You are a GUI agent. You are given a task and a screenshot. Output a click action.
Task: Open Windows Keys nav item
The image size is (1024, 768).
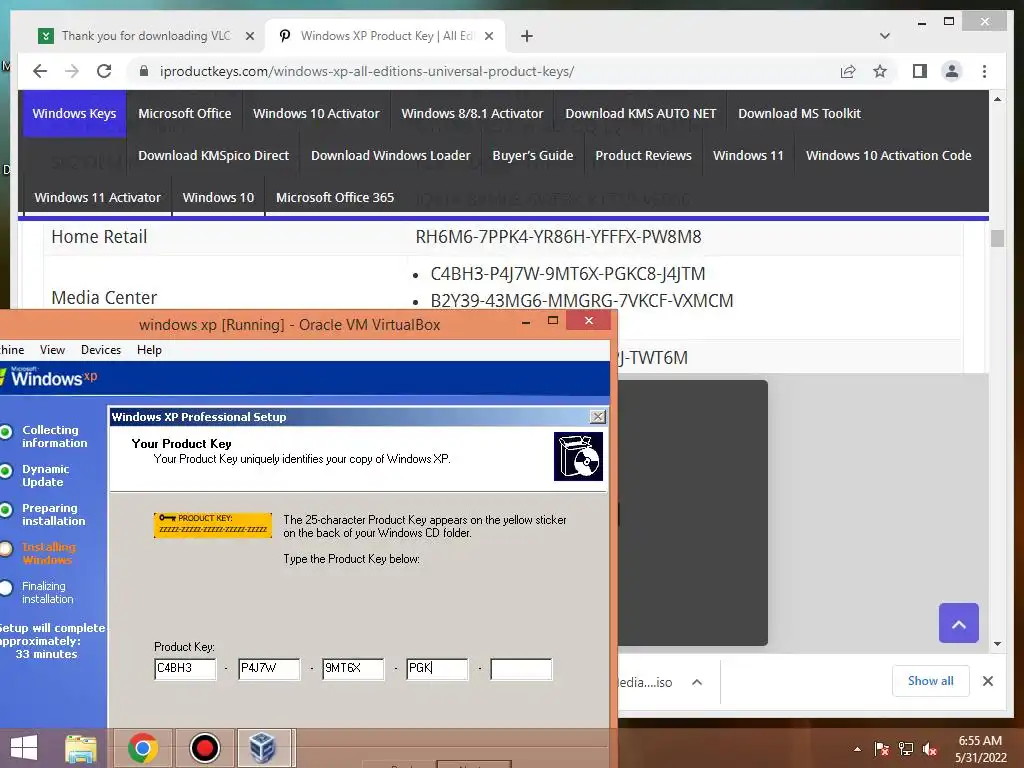point(74,114)
